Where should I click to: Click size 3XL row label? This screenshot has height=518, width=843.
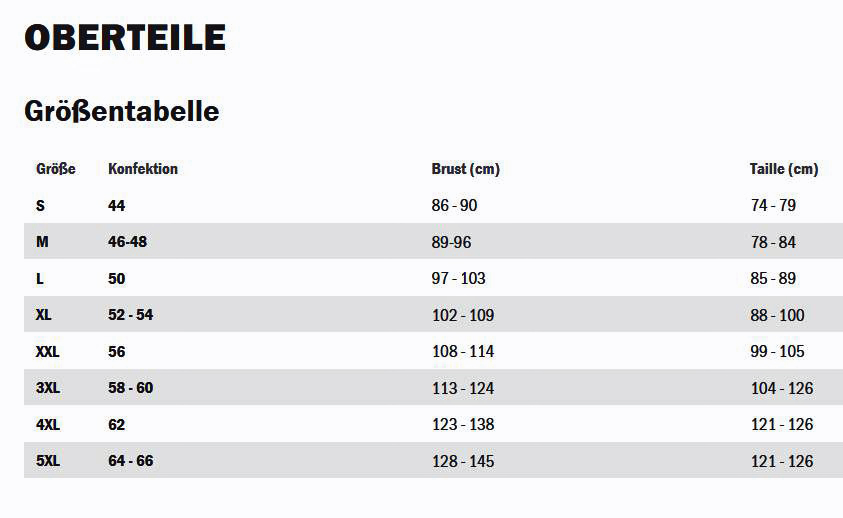[48, 388]
